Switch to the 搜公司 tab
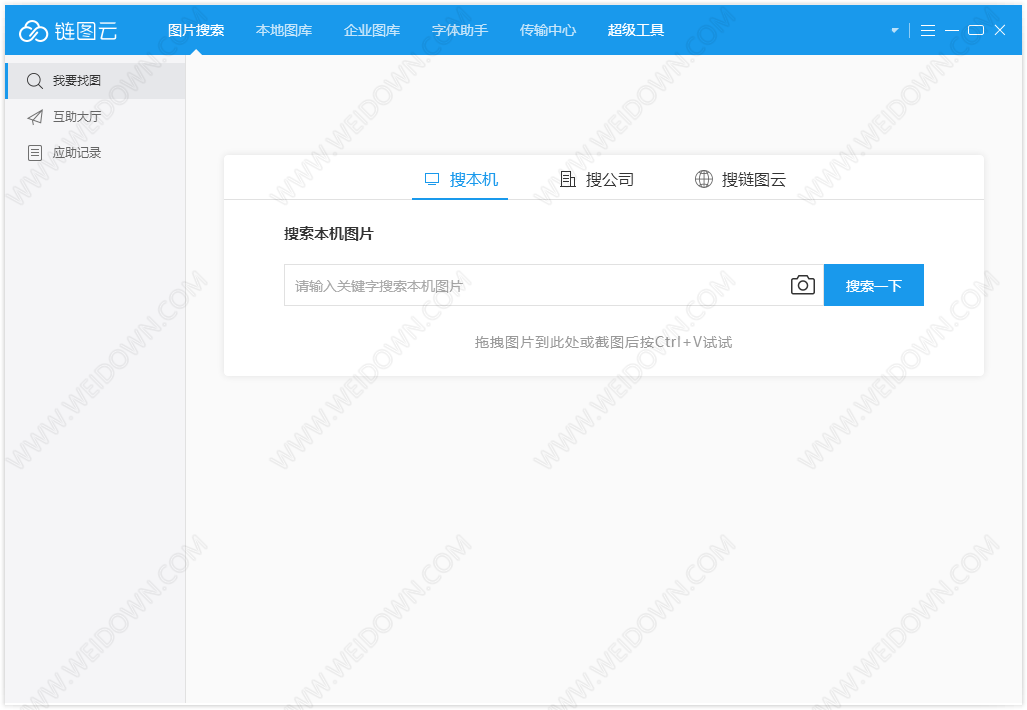This screenshot has height=710, width=1027. click(597, 179)
